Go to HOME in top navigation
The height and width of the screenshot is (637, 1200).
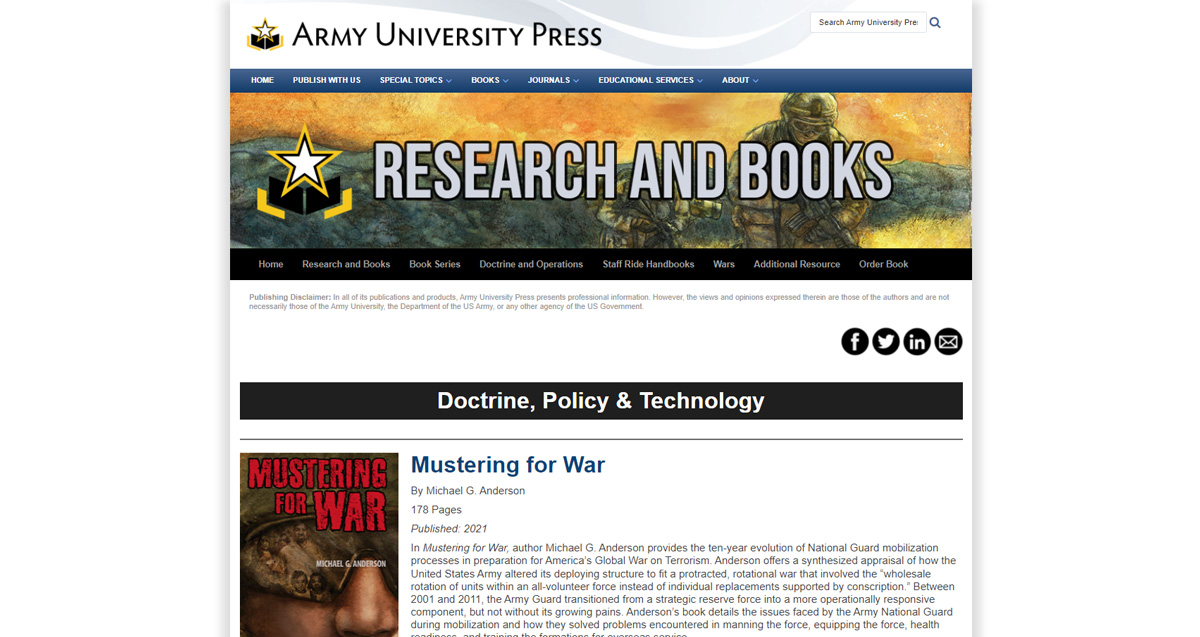263,80
